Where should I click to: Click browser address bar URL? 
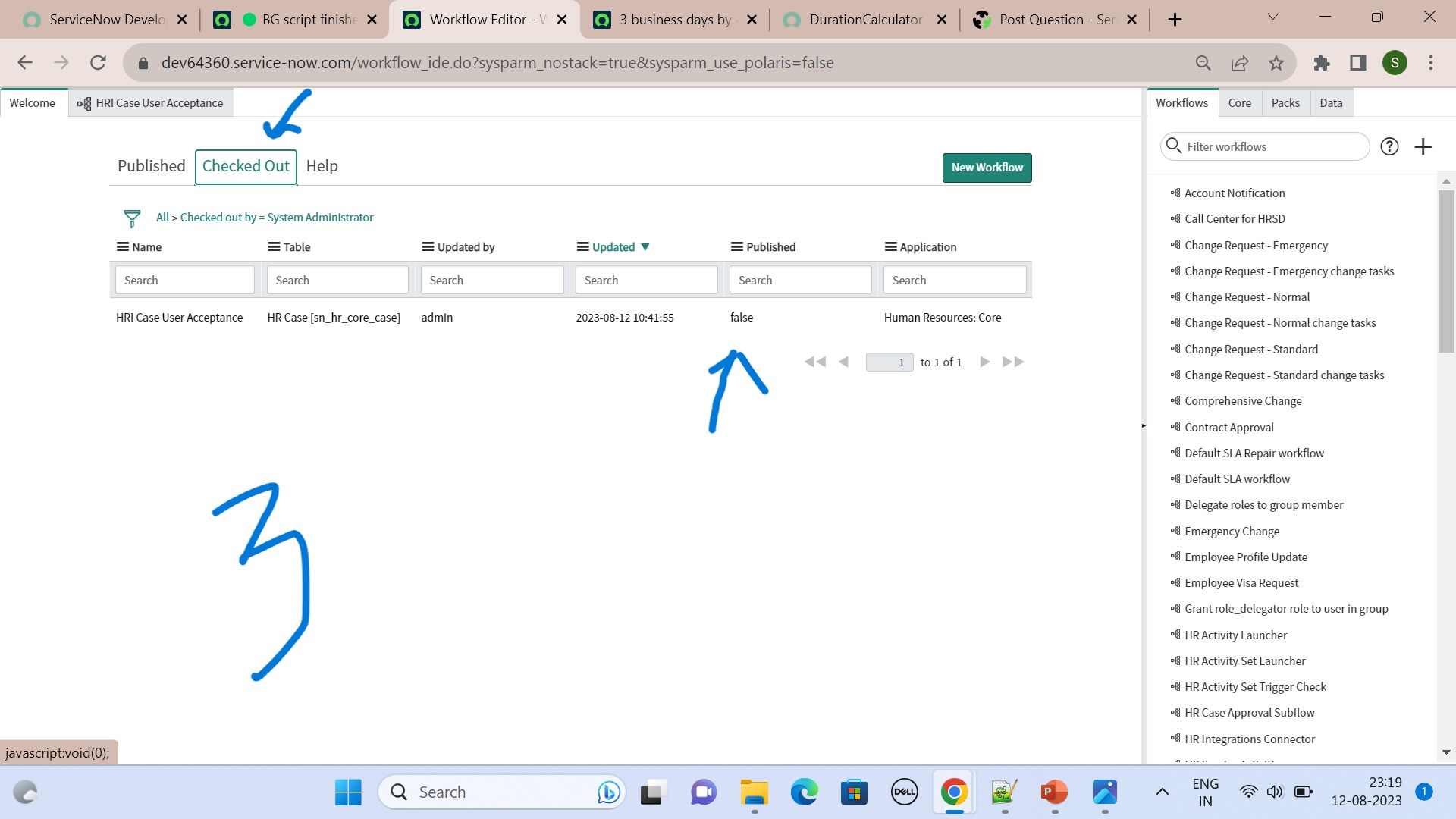pyautogui.click(x=497, y=63)
